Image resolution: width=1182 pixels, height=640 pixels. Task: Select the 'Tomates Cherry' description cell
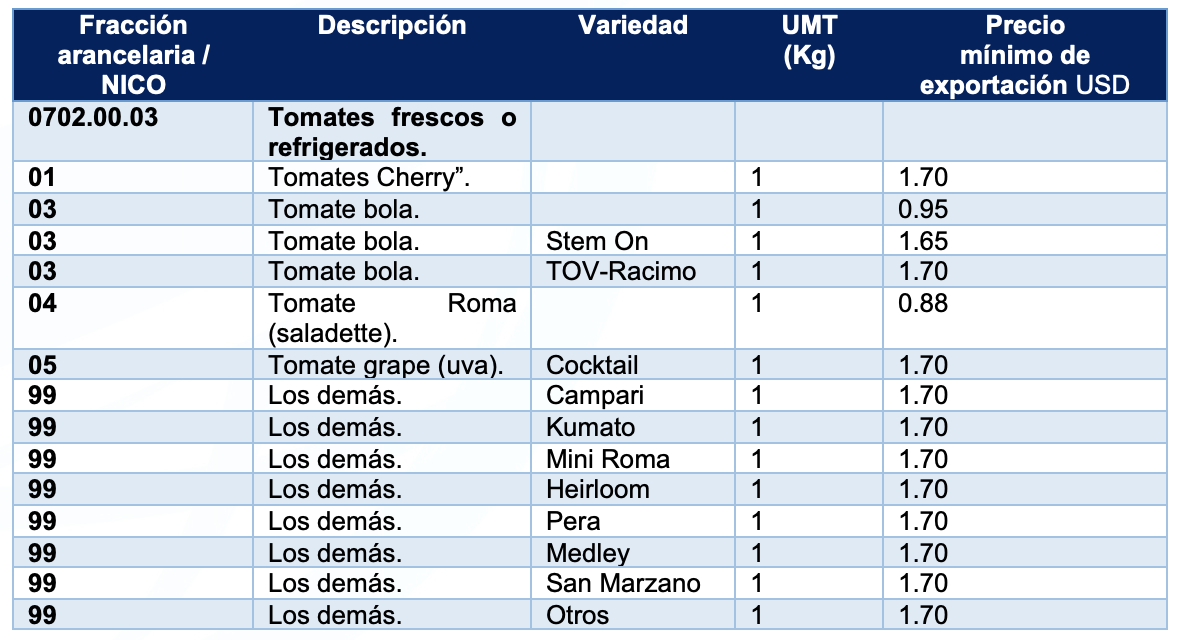coord(392,177)
